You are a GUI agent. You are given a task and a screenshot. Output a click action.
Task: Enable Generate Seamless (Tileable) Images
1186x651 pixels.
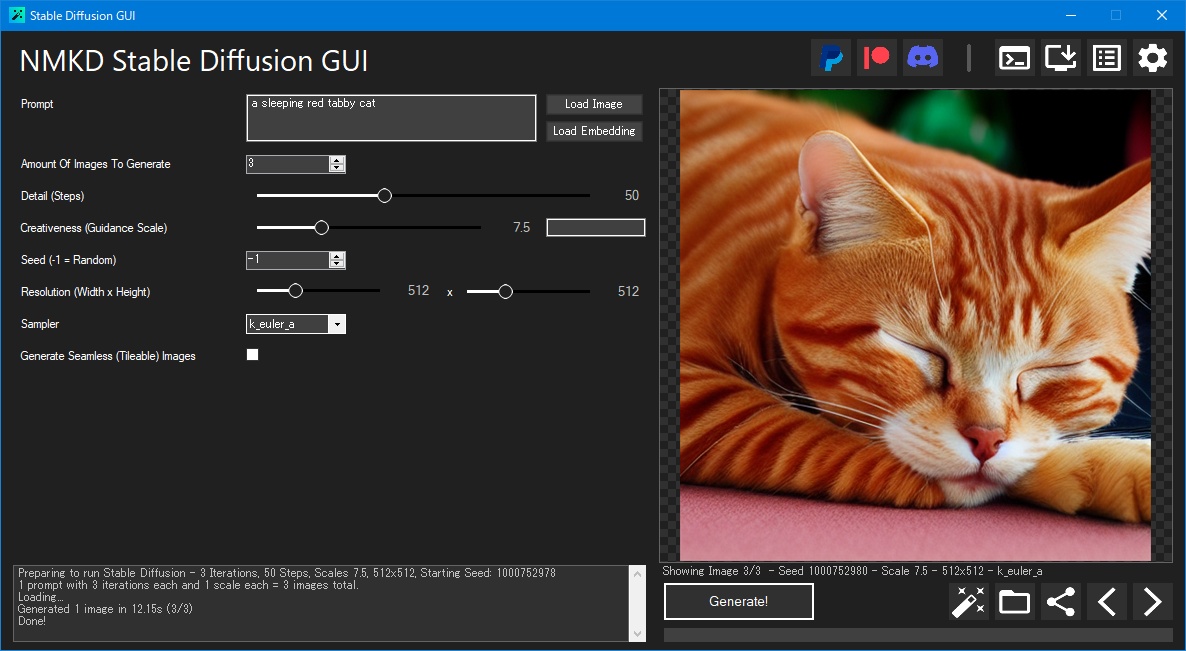(x=252, y=354)
